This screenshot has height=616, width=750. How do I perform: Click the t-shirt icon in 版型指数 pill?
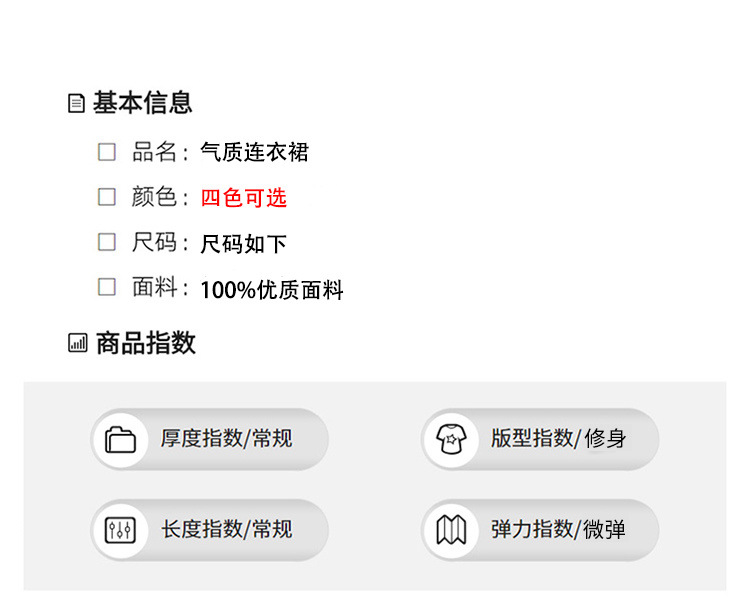pos(451,439)
